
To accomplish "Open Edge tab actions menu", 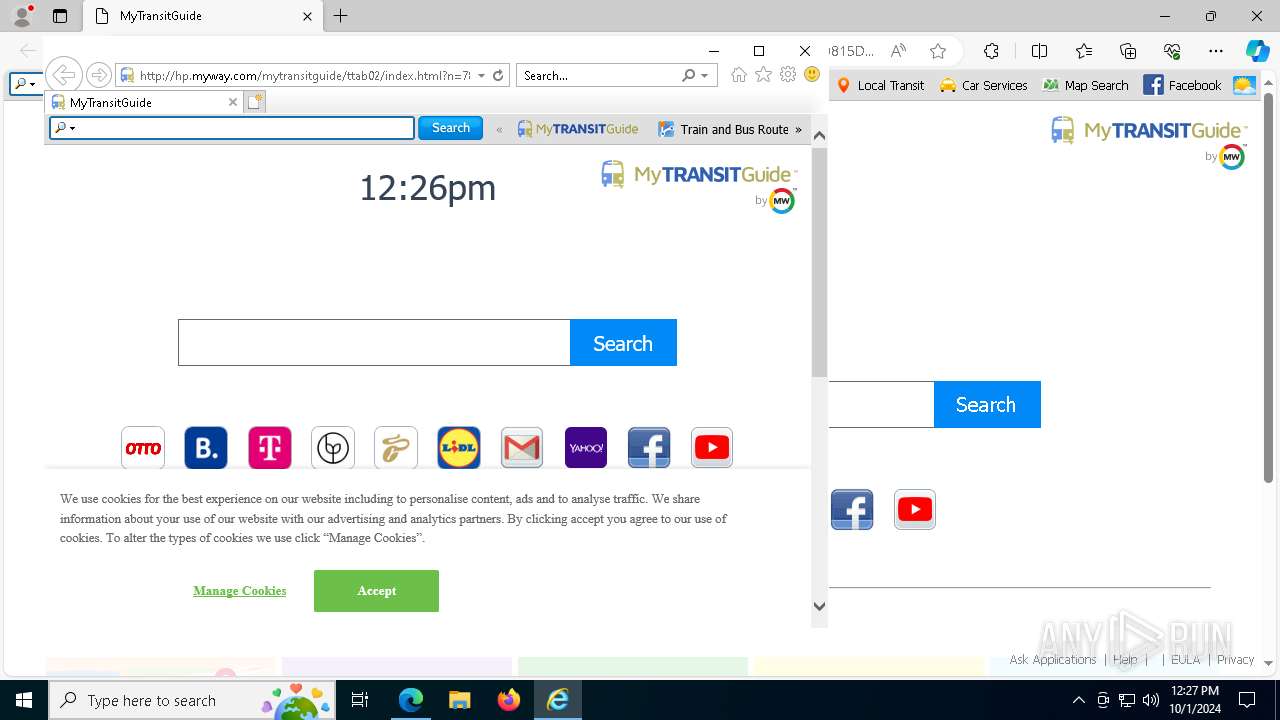I will [x=60, y=16].
